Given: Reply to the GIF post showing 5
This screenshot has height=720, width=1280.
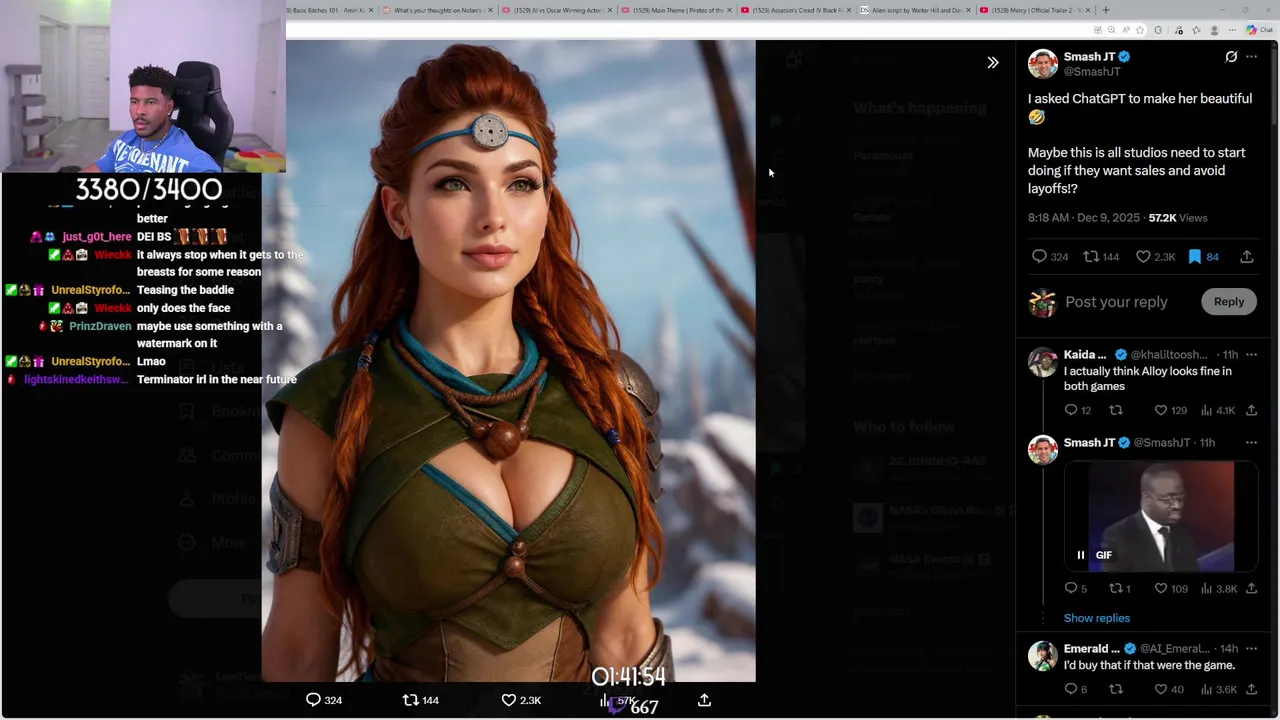Looking at the screenshot, I should point(1075,589).
